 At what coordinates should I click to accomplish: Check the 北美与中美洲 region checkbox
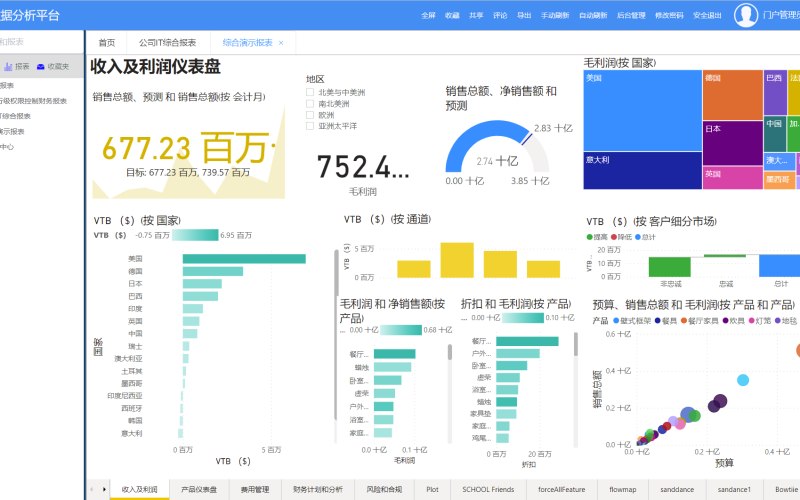[310, 92]
